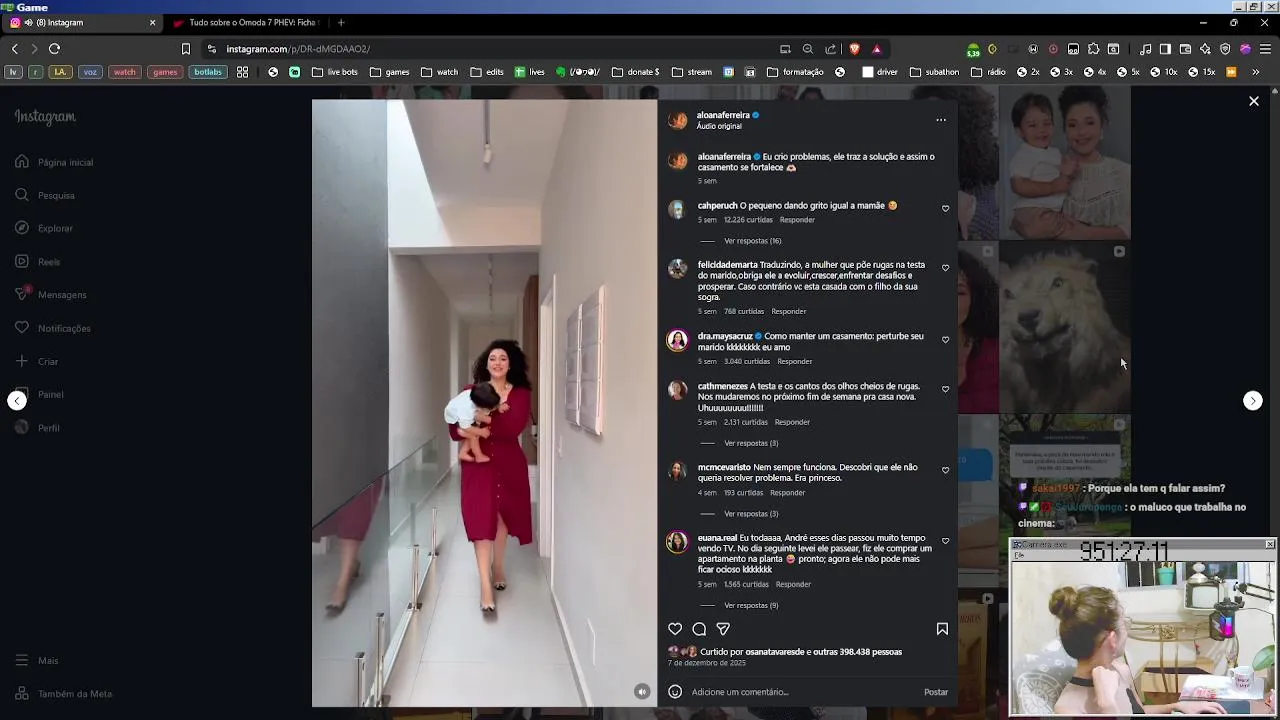This screenshot has height=720, width=1280.
Task: Share post via paper plane icon
Action: click(x=723, y=629)
